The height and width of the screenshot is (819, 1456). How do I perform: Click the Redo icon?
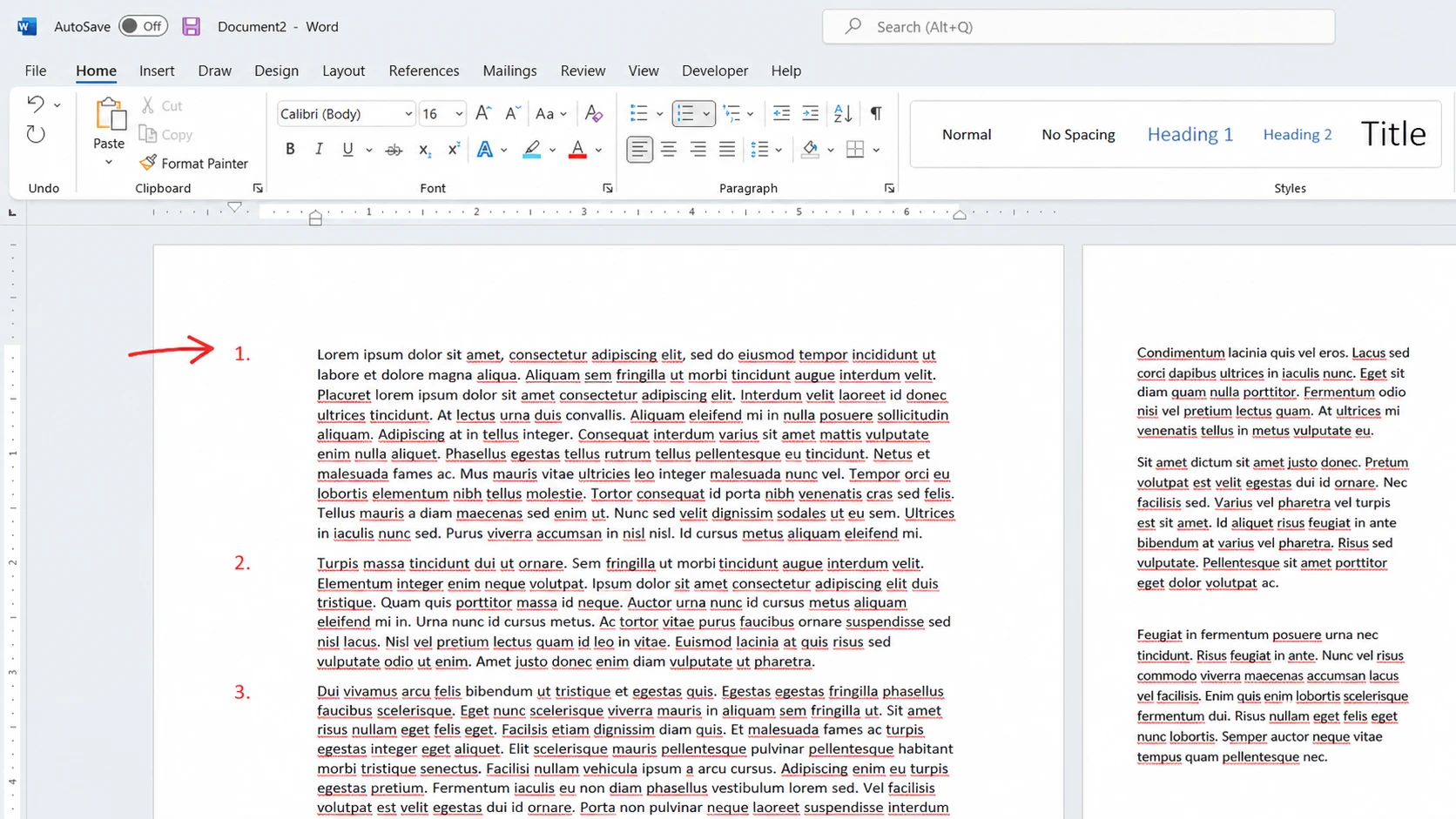36,134
